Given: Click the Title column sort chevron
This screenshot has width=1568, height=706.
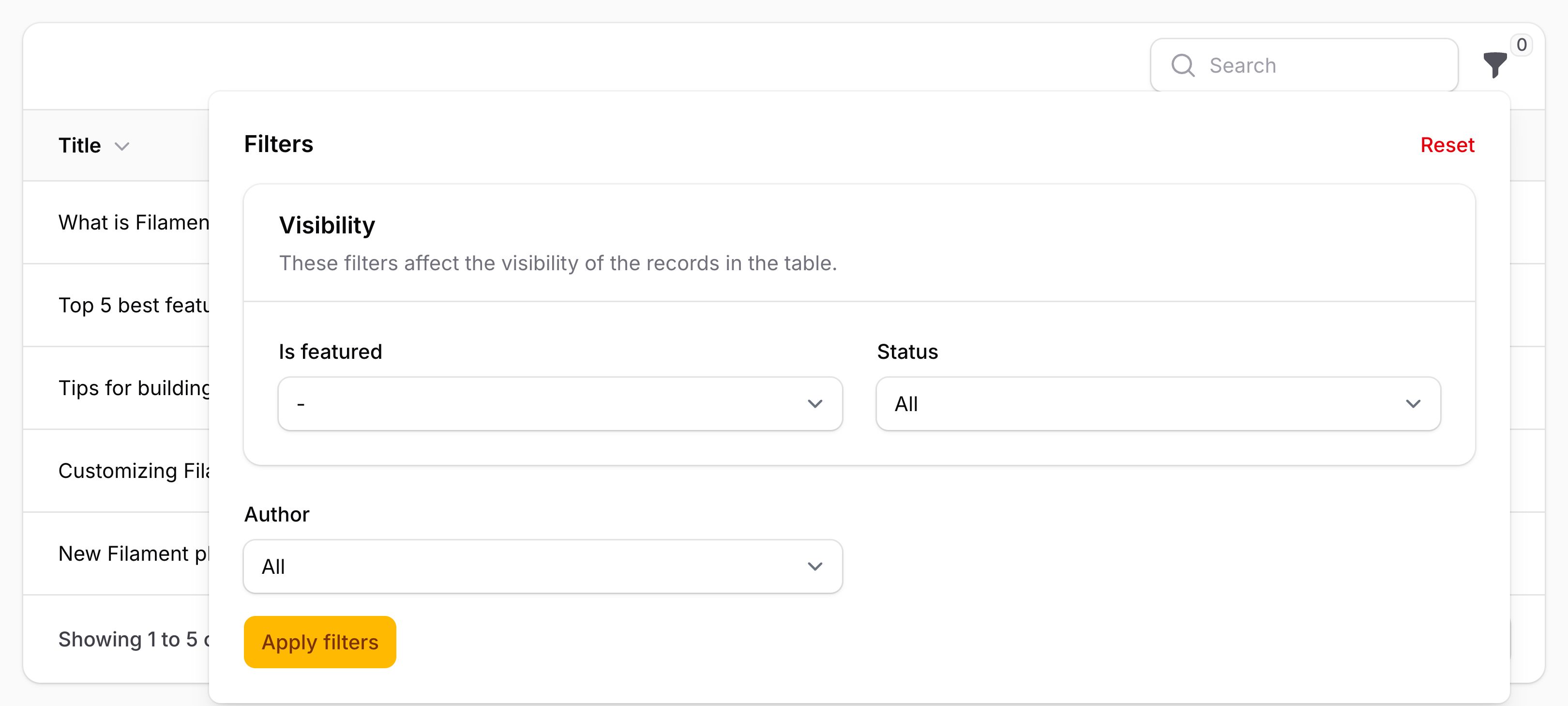Looking at the screenshot, I should click(x=122, y=146).
